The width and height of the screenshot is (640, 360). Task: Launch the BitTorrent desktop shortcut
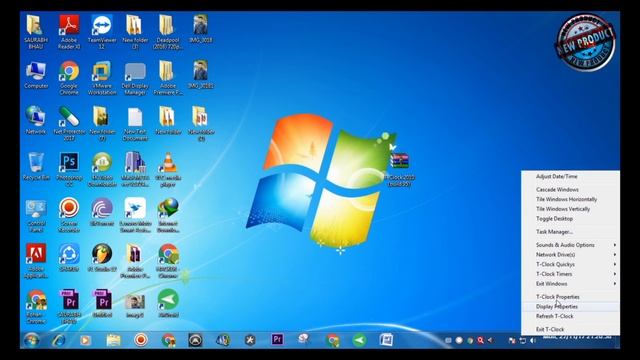click(x=102, y=212)
